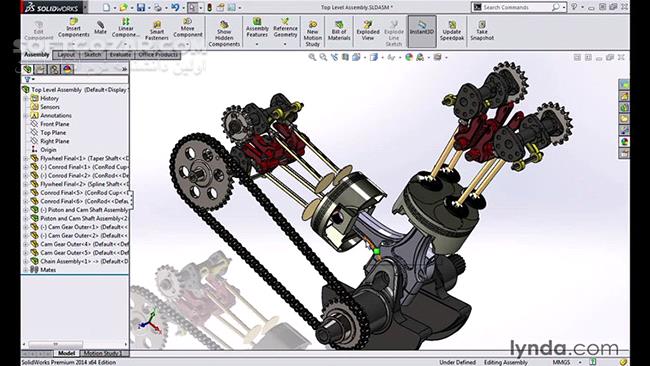Select the Sensors folder
The height and width of the screenshot is (366, 650).
[50, 107]
